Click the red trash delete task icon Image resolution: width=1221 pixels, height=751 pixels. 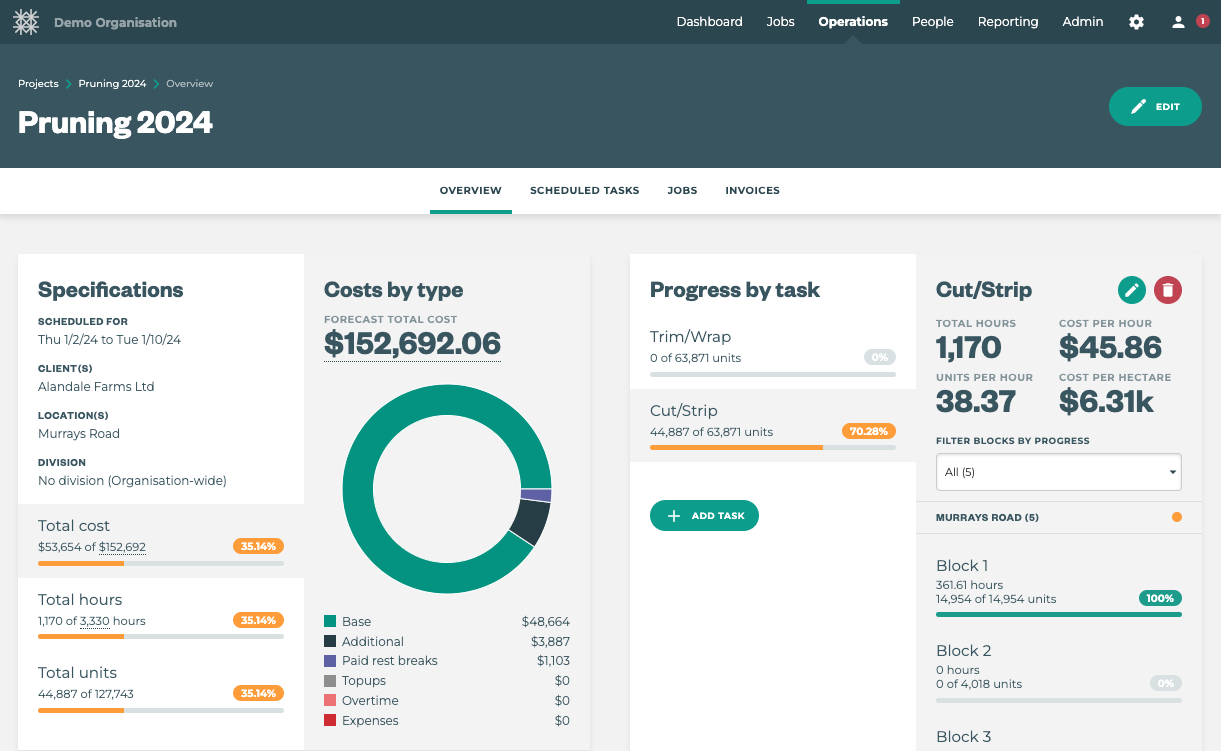[1168, 290]
